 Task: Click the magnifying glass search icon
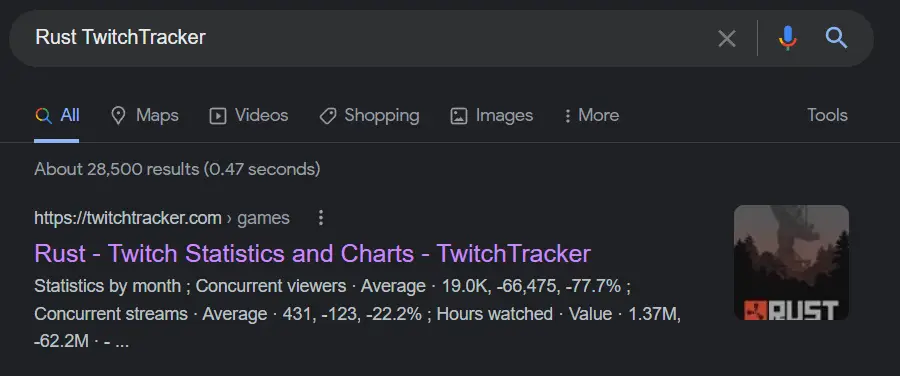[836, 38]
